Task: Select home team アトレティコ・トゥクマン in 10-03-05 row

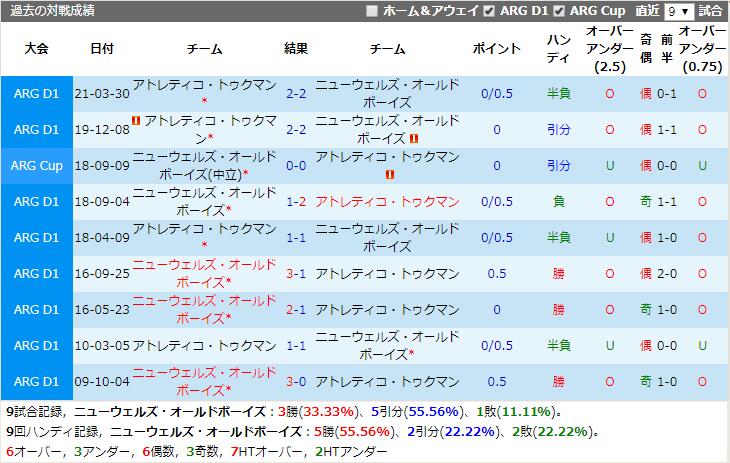Action: (x=204, y=346)
